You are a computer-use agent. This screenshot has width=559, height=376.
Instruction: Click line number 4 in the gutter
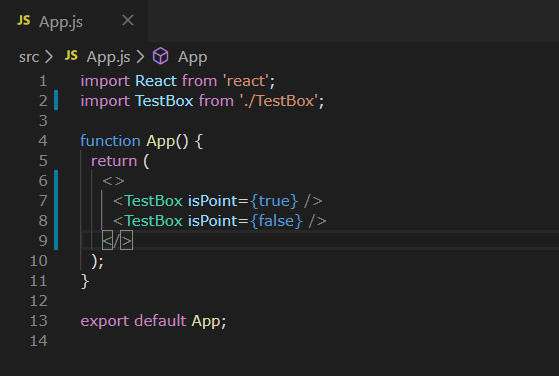coord(43,141)
